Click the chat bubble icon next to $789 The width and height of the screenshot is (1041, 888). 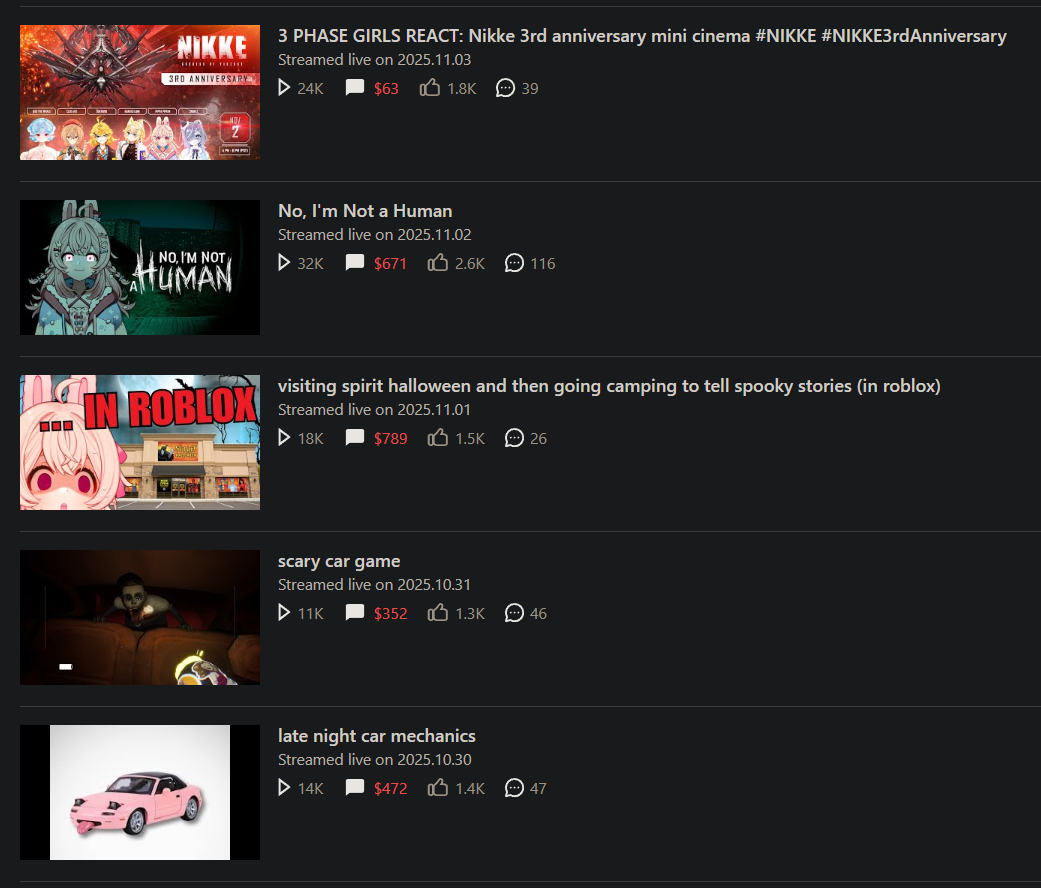(355, 438)
